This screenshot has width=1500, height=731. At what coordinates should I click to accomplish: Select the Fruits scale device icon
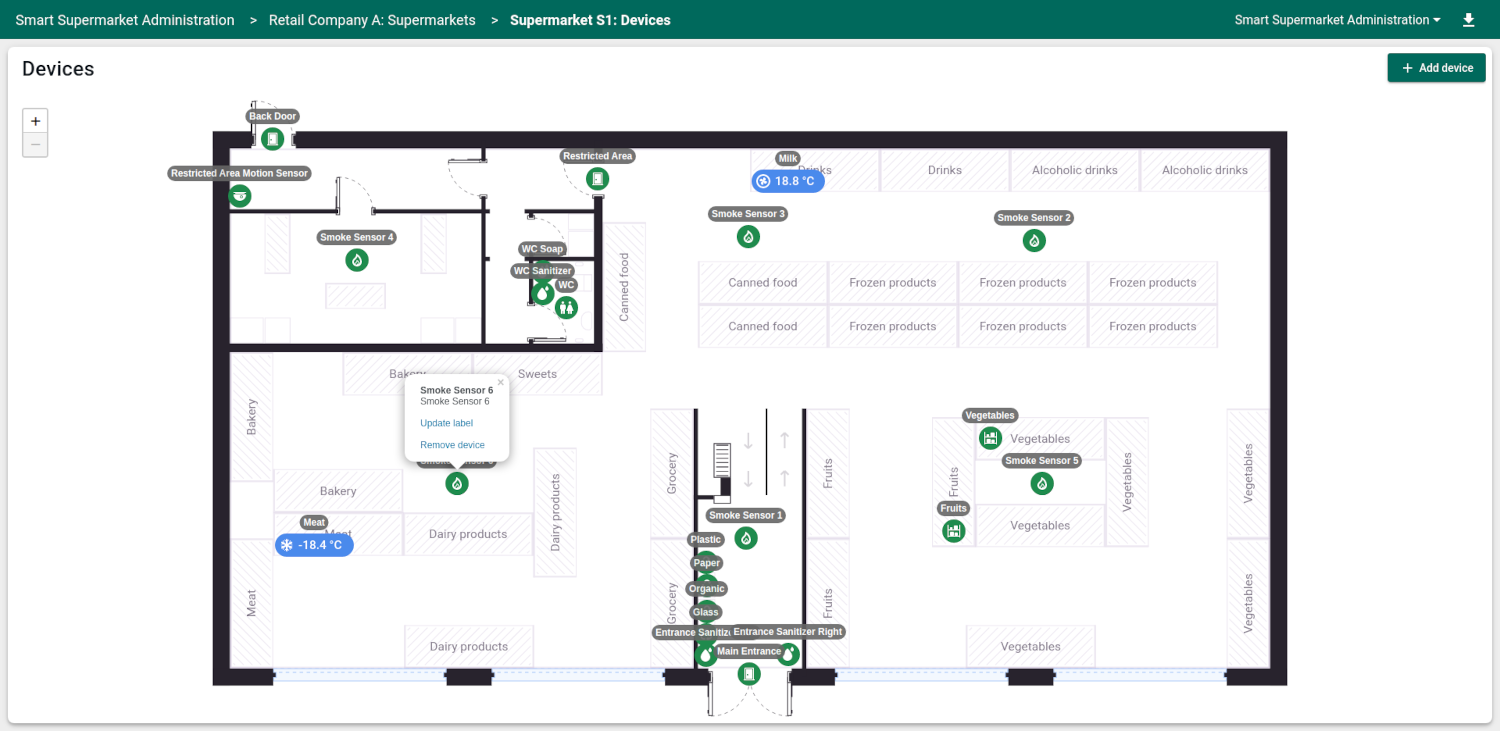click(x=954, y=531)
